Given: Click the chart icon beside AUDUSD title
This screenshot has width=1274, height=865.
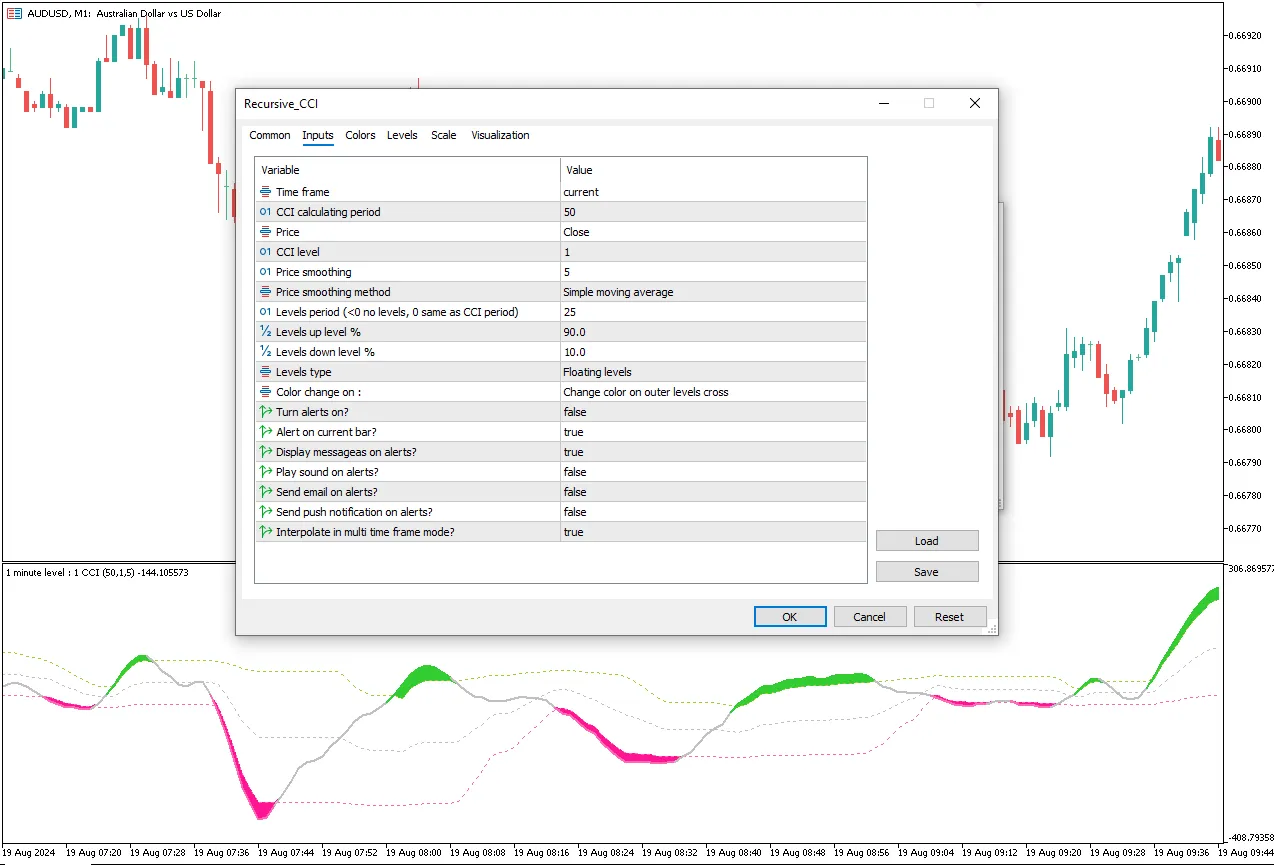Looking at the screenshot, I should [x=14, y=14].
